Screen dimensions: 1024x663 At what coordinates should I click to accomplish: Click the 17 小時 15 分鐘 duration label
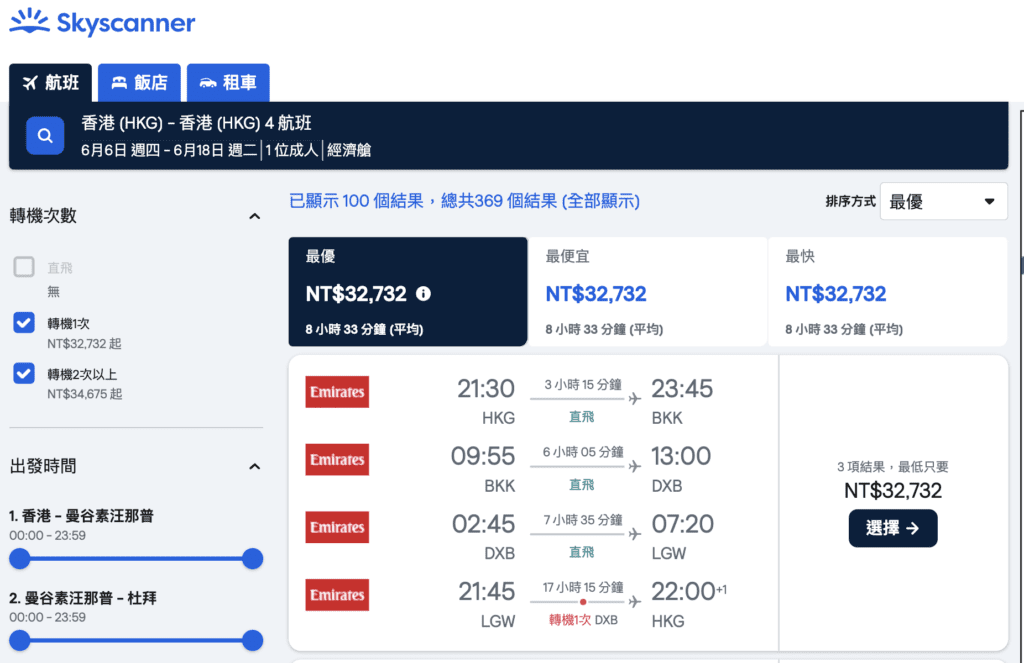[583, 588]
